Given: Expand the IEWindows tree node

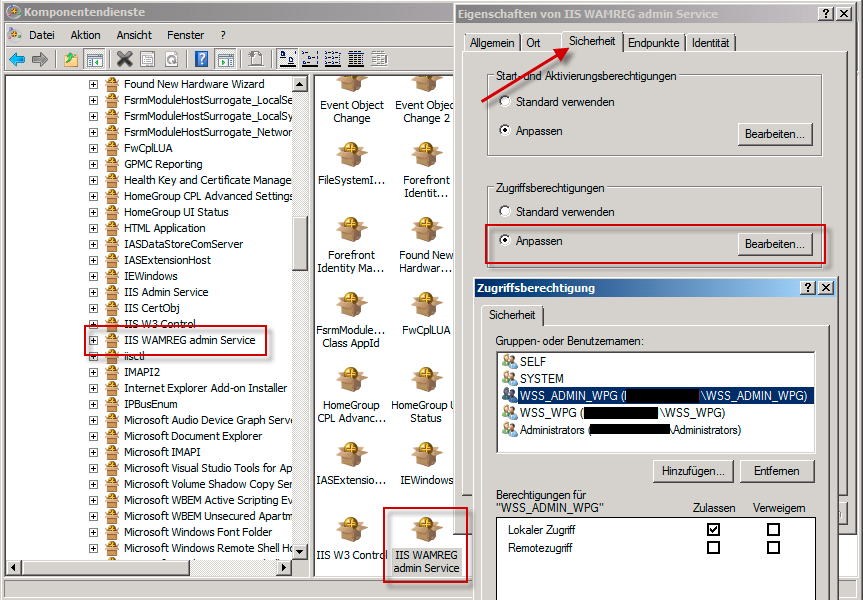Looking at the screenshot, I should coord(94,276).
